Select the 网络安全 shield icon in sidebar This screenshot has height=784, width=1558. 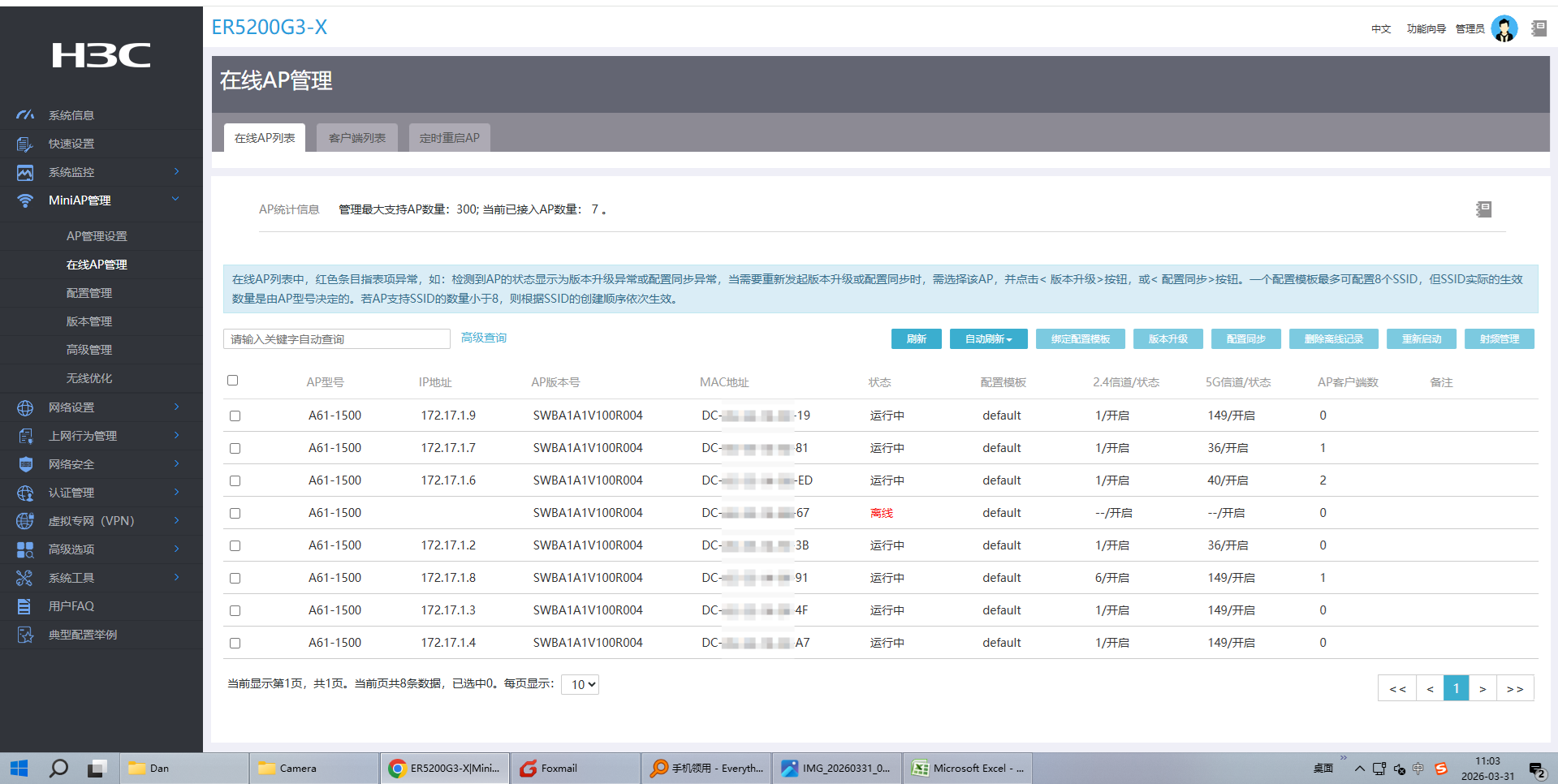tap(25, 464)
